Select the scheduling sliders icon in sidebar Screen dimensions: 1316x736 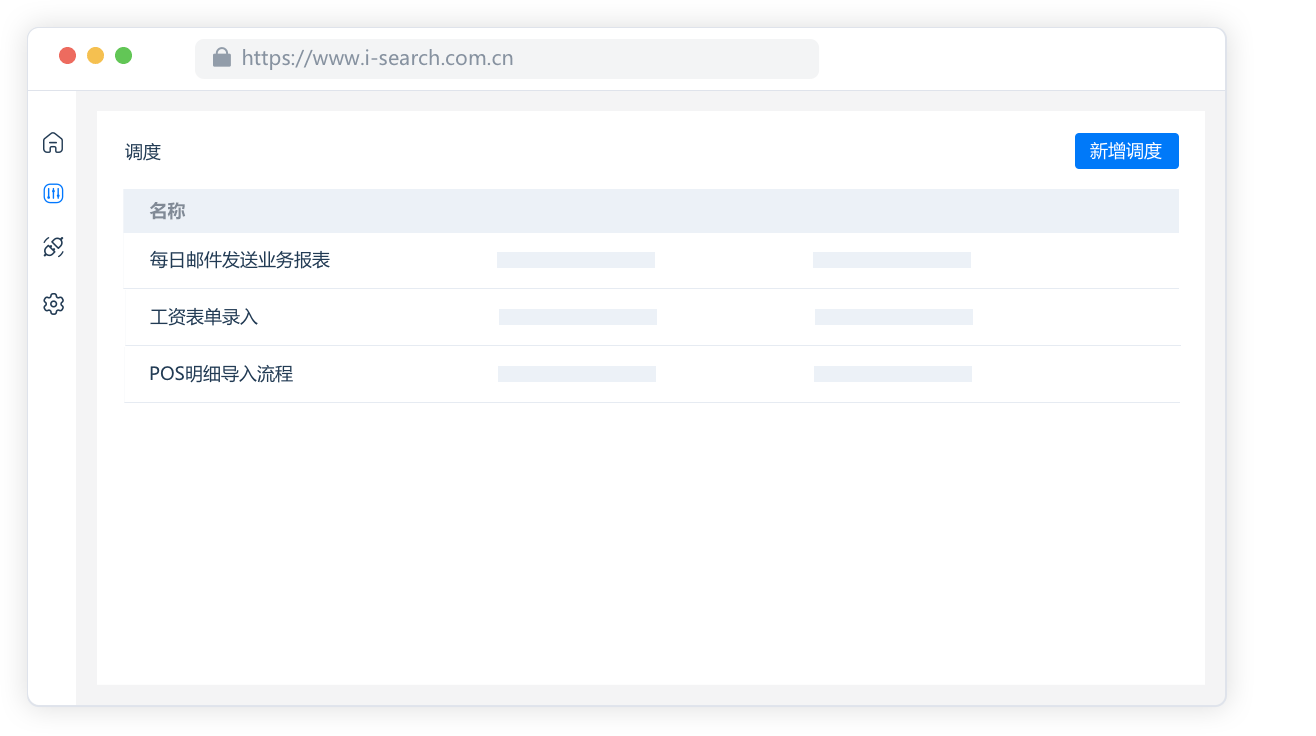click(53, 194)
